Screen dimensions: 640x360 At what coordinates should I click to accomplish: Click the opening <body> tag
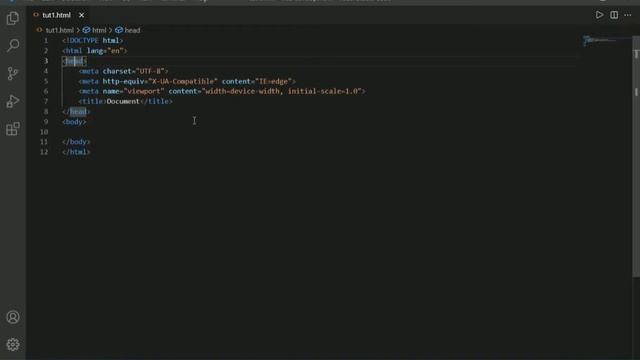click(x=74, y=122)
